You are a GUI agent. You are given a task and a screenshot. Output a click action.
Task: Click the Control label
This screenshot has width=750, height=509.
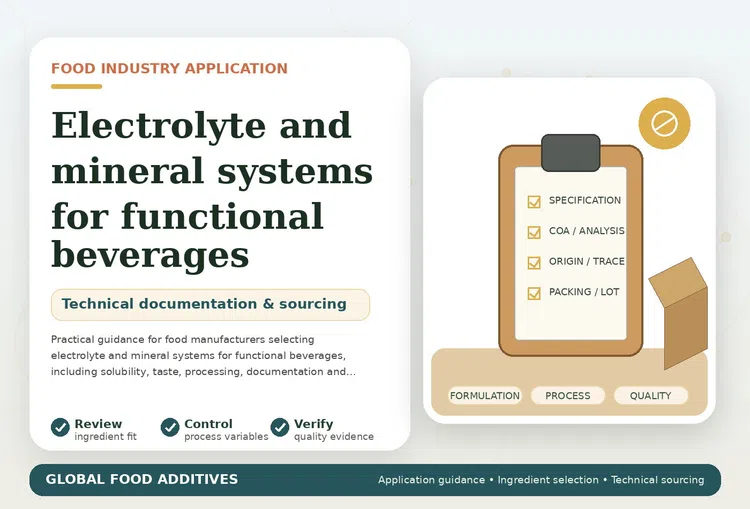point(208,424)
